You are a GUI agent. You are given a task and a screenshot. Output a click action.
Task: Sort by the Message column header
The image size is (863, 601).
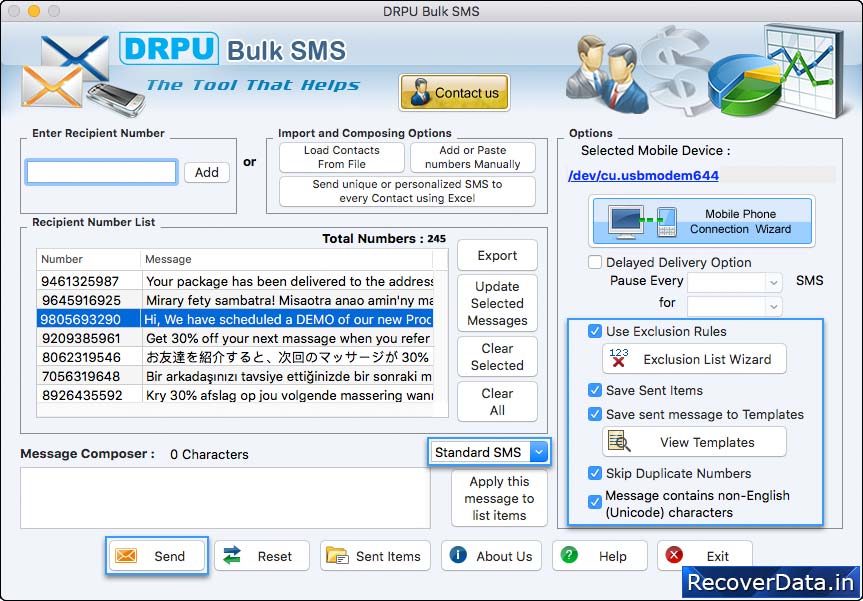(287, 259)
